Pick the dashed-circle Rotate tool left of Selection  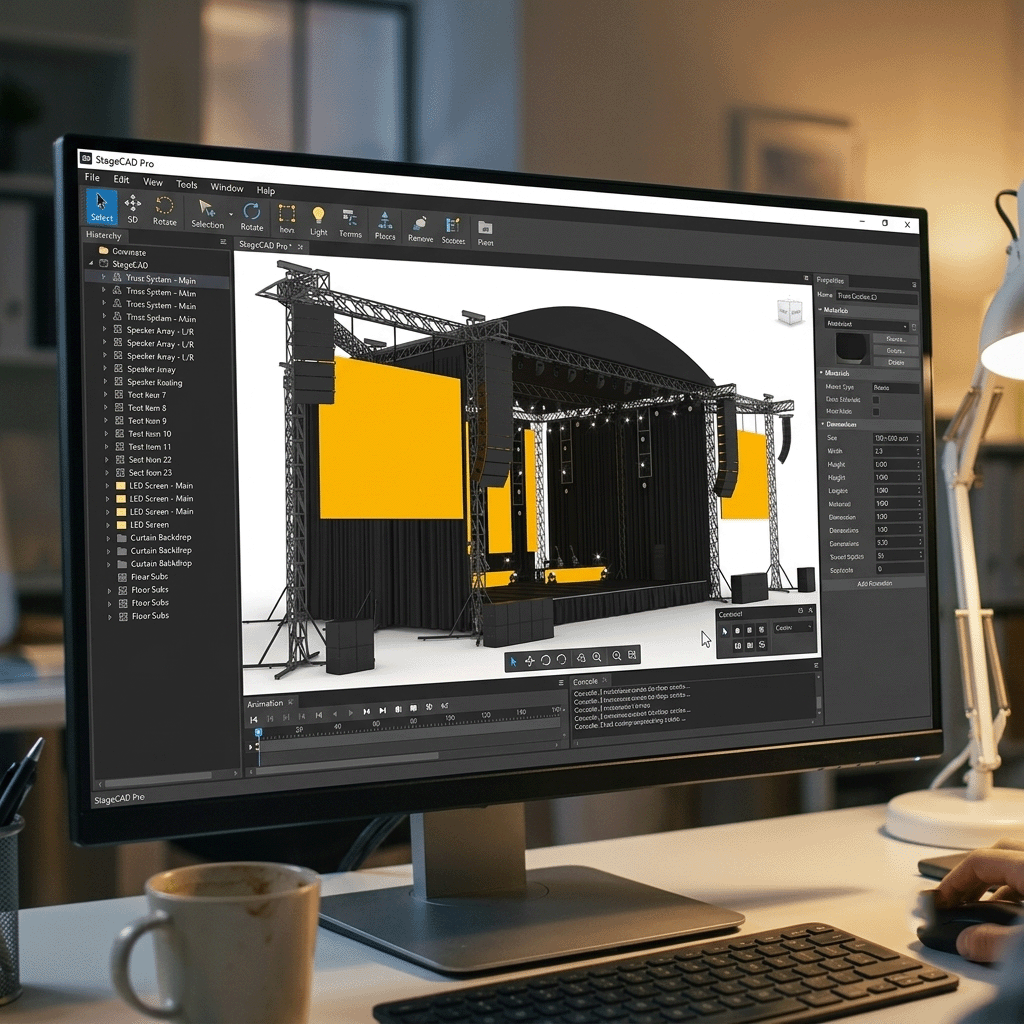pyautogui.click(x=164, y=212)
